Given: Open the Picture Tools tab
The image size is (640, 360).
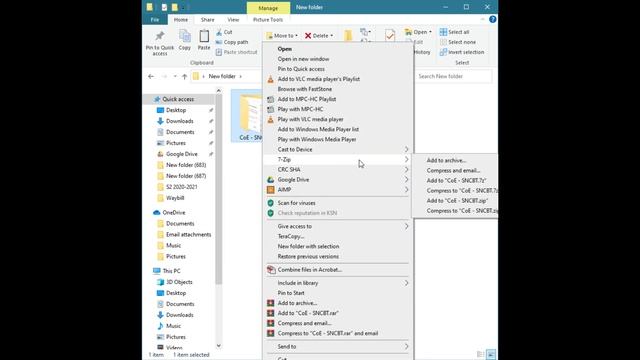Looking at the screenshot, I should tap(268, 20).
